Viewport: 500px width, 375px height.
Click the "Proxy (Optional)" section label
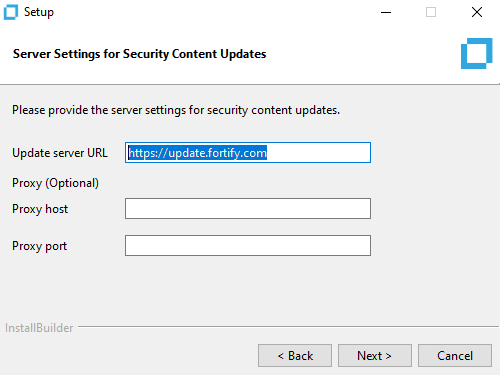pos(55,183)
